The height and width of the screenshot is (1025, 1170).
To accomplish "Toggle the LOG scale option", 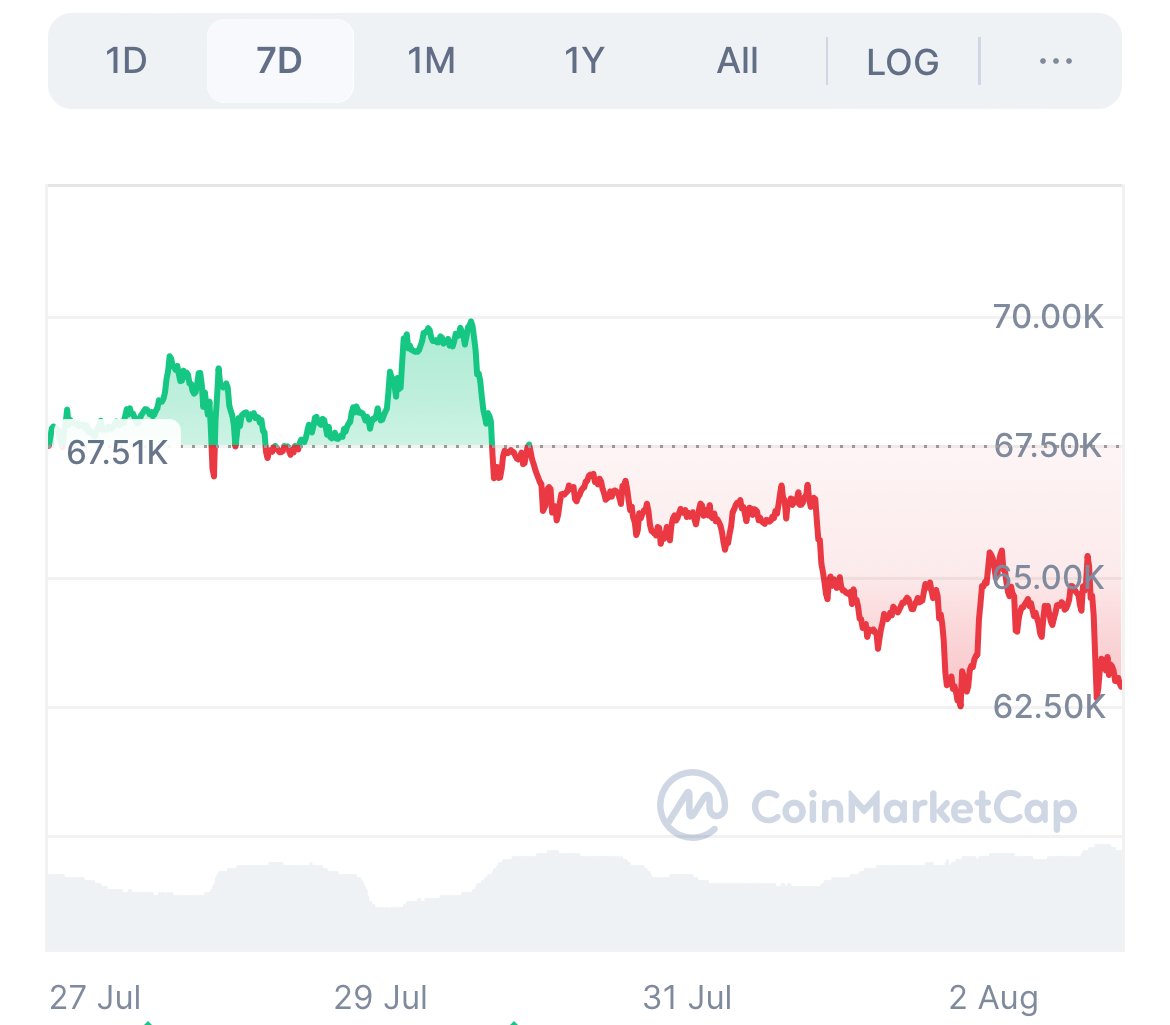I will (902, 63).
